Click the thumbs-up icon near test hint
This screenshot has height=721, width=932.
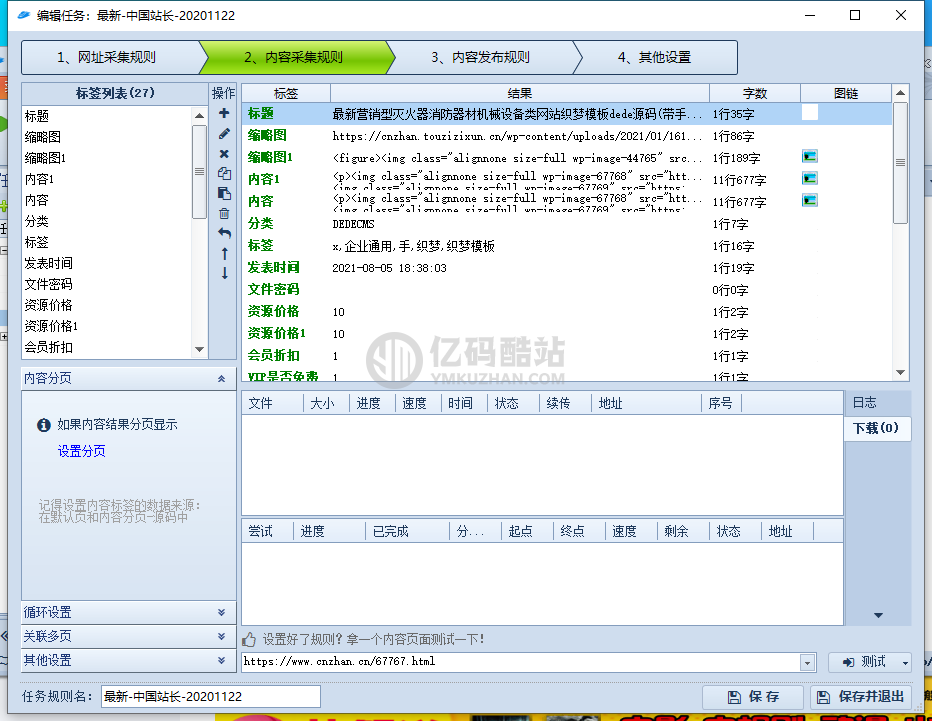249,640
